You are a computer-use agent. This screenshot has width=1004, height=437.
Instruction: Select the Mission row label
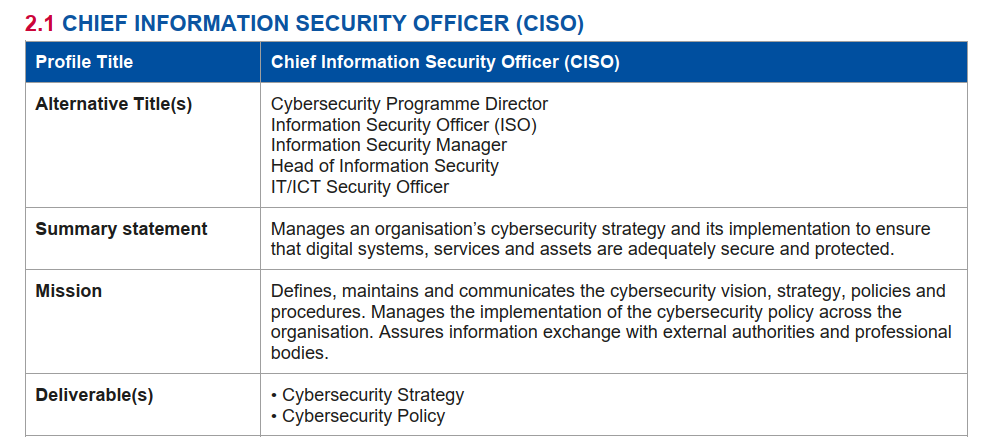pos(69,291)
